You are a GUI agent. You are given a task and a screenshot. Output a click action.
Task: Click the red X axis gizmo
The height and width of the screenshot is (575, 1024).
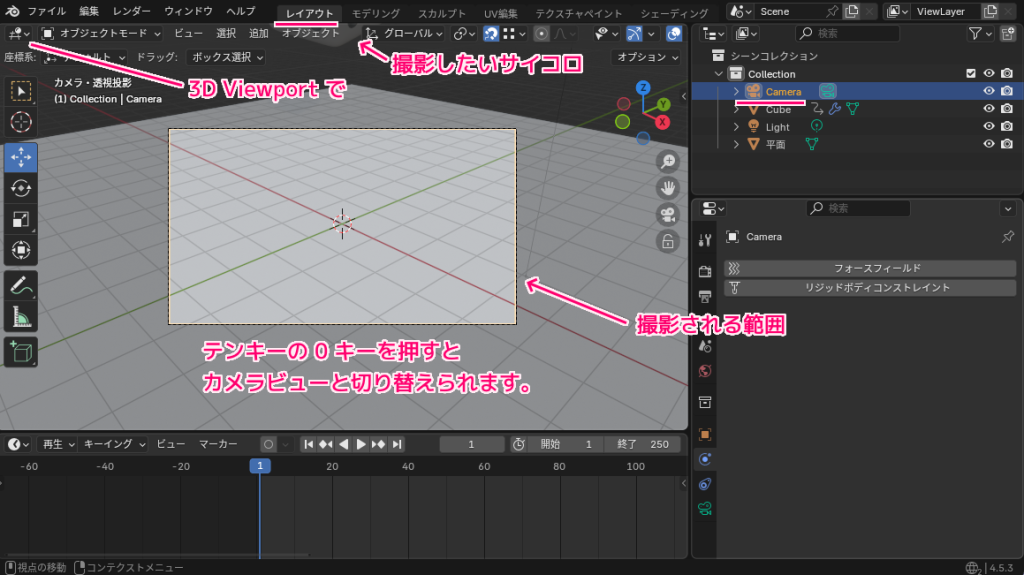(662, 122)
